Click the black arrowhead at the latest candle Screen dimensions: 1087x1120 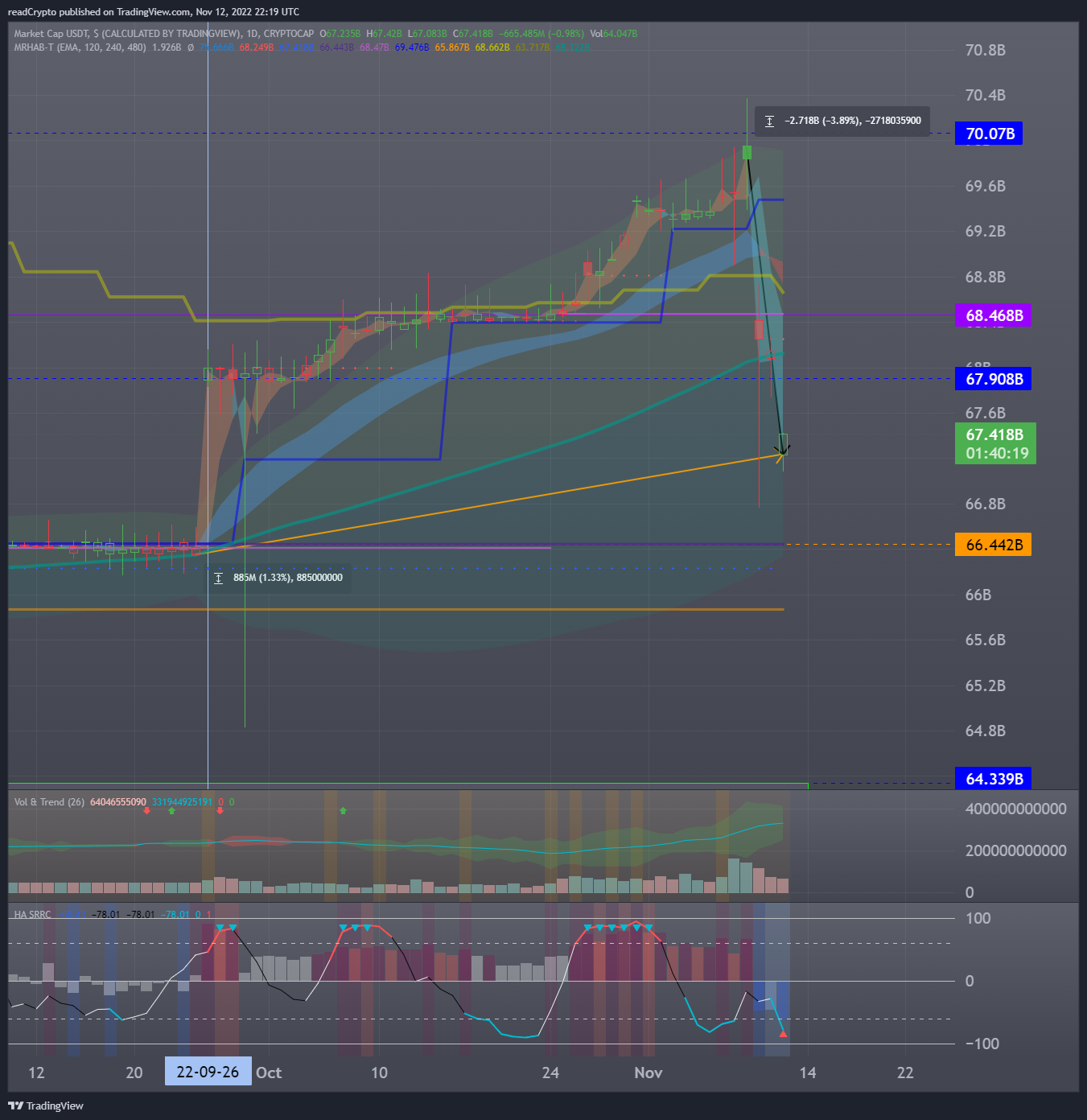780,451
